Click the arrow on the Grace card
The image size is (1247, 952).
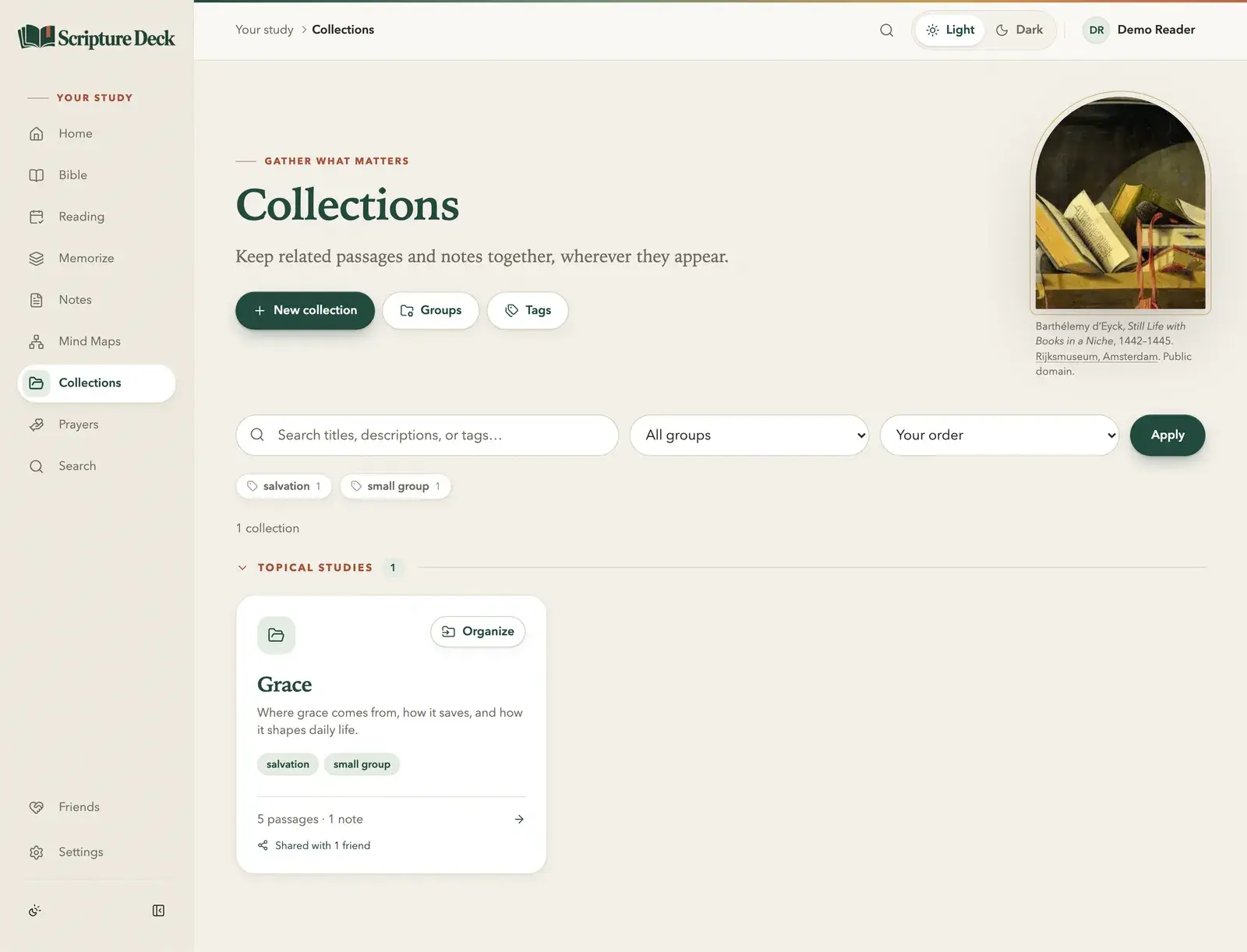pyautogui.click(x=519, y=820)
